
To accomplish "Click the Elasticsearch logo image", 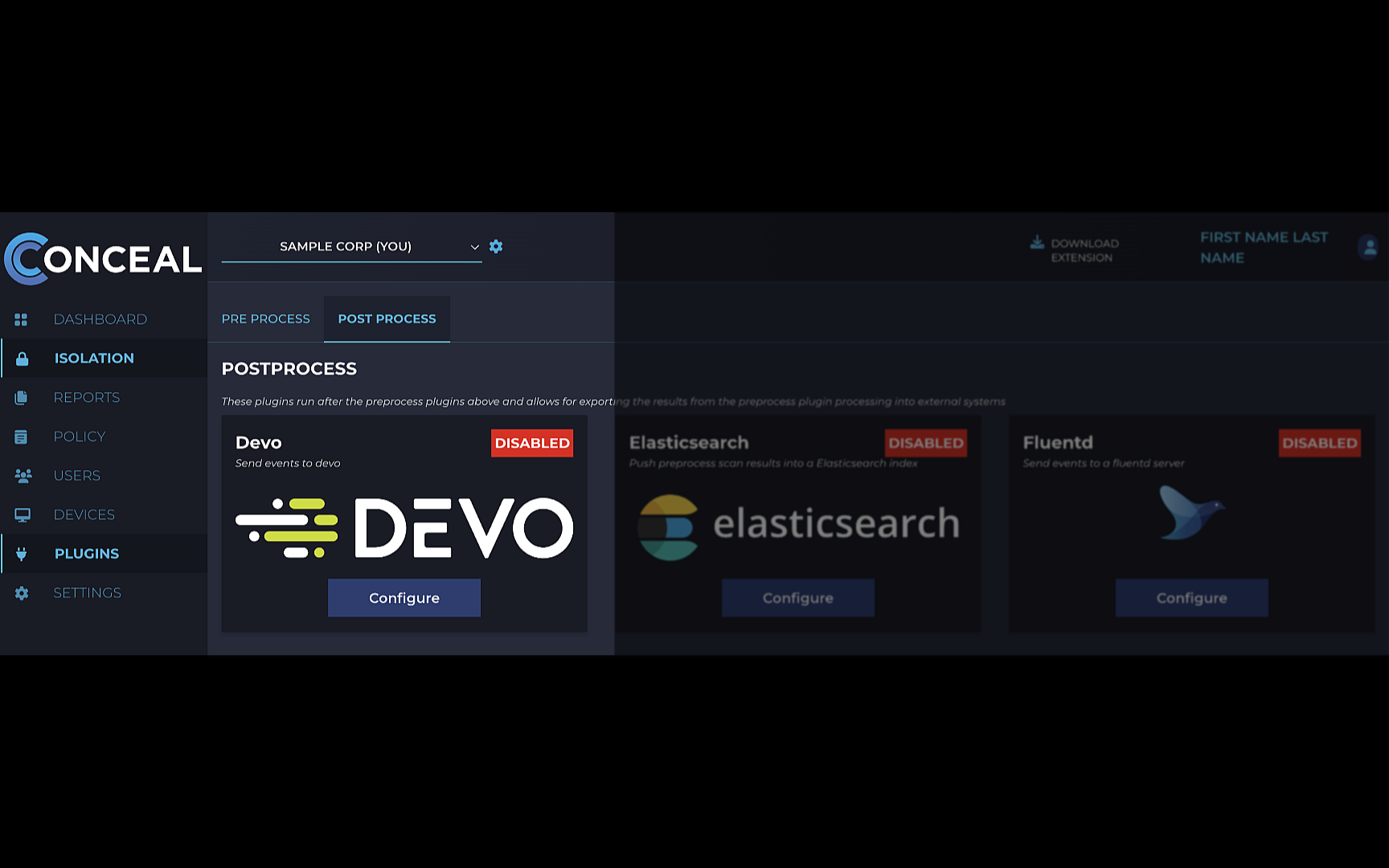I will pos(799,526).
